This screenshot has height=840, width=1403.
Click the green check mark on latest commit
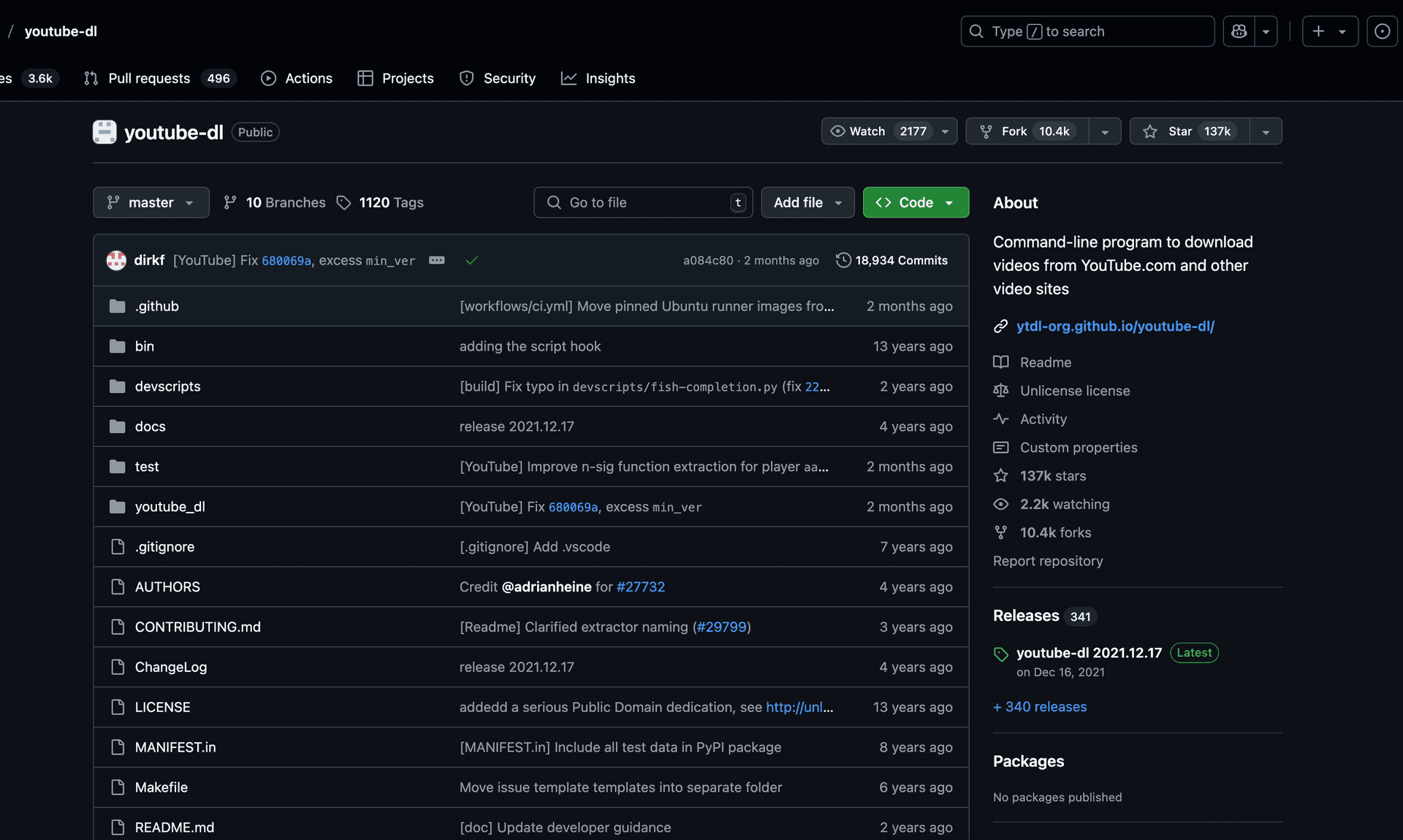472,260
